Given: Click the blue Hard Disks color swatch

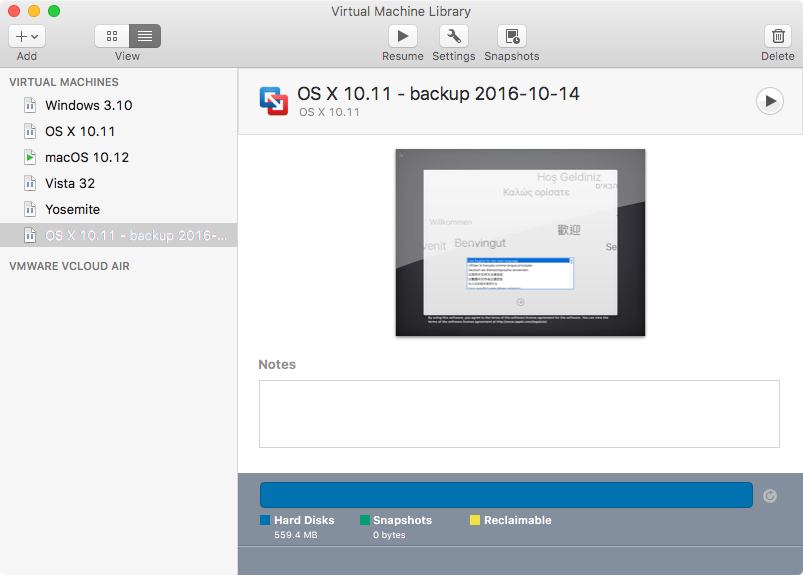Looking at the screenshot, I should point(265,520).
